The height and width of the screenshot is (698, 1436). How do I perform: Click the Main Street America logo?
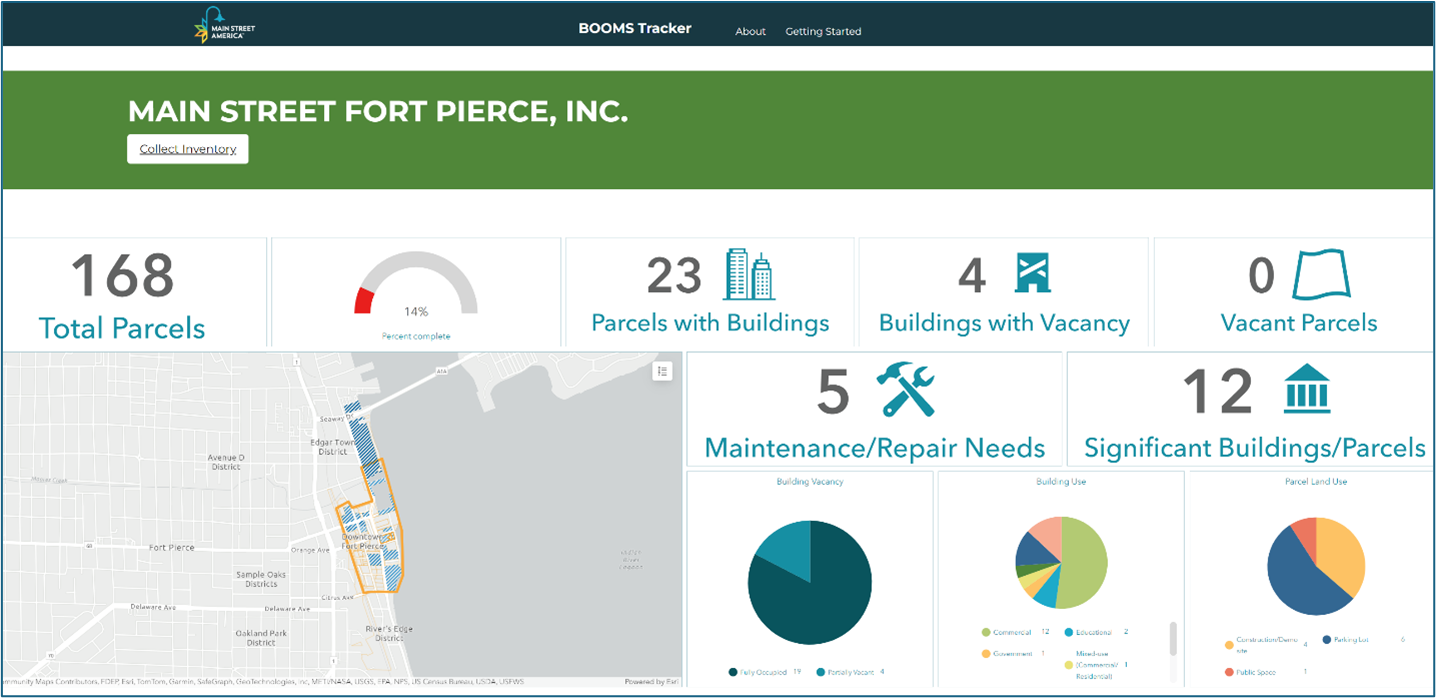pyautogui.click(x=225, y=26)
